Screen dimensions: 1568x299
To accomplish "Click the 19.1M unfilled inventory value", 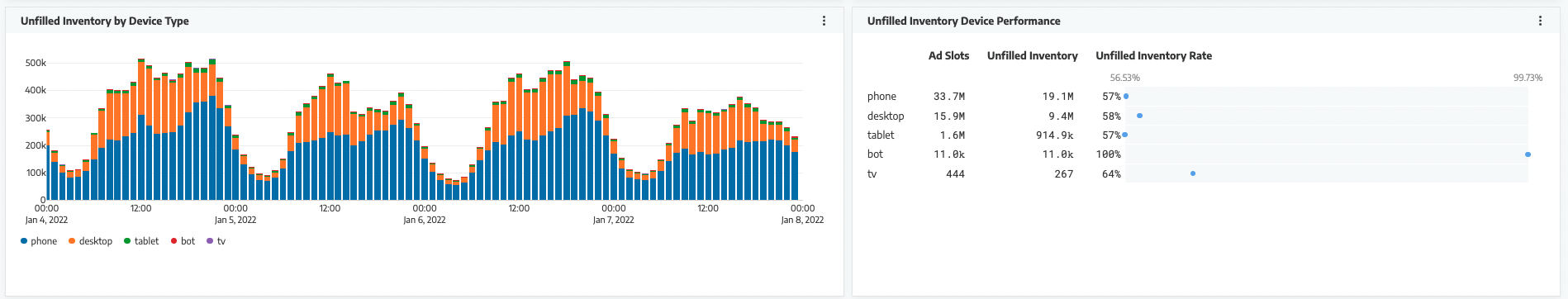I will point(1058,97).
